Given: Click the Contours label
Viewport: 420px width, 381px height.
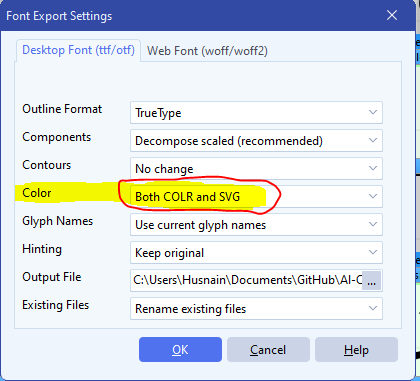Looking at the screenshot, I should coord(47,165).
